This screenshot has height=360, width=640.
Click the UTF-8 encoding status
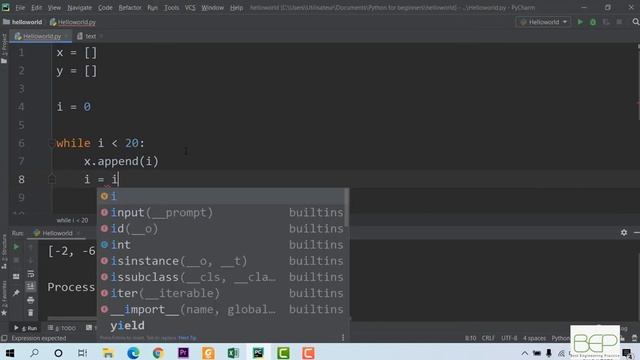[x=509, y=338]
